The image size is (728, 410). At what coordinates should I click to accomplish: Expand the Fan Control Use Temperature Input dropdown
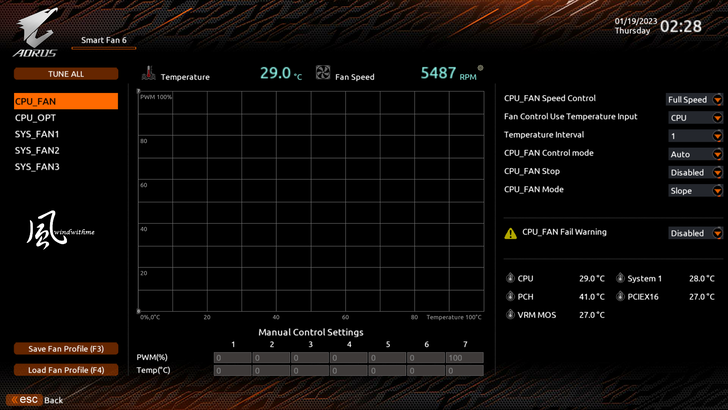pyautogui.click(x=696, y=117)
